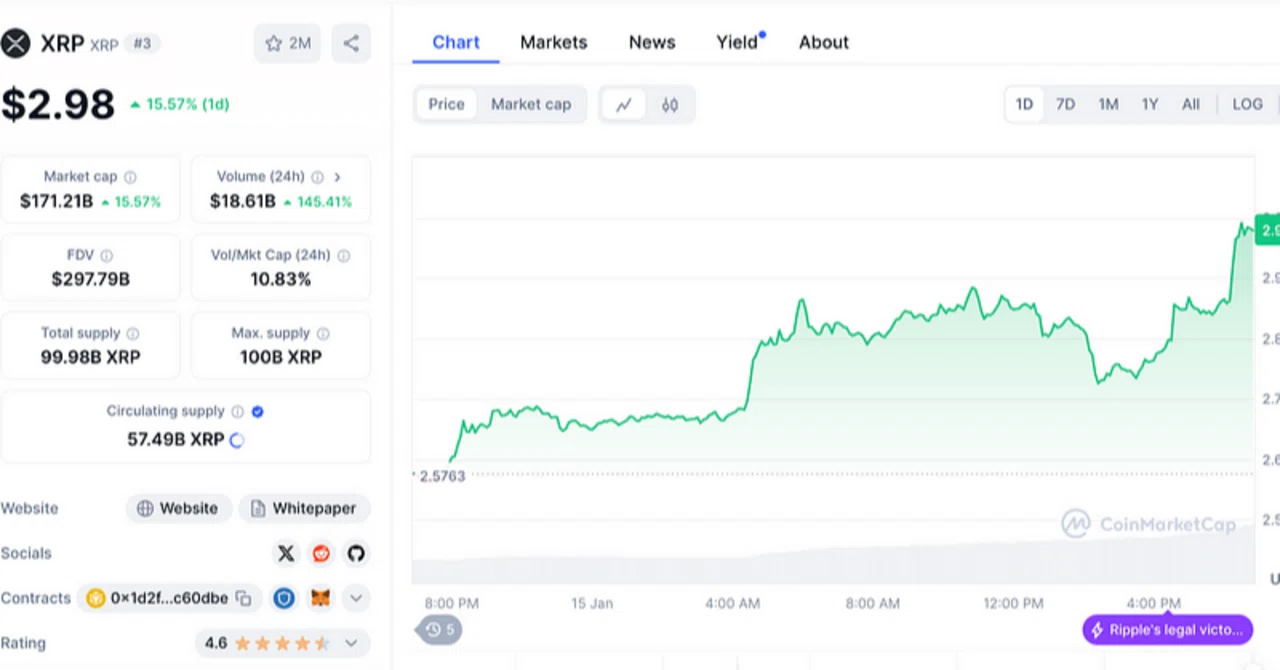Share XRP page via share icon
Viewport: 1280px width, 670px height.
[351, 44]
